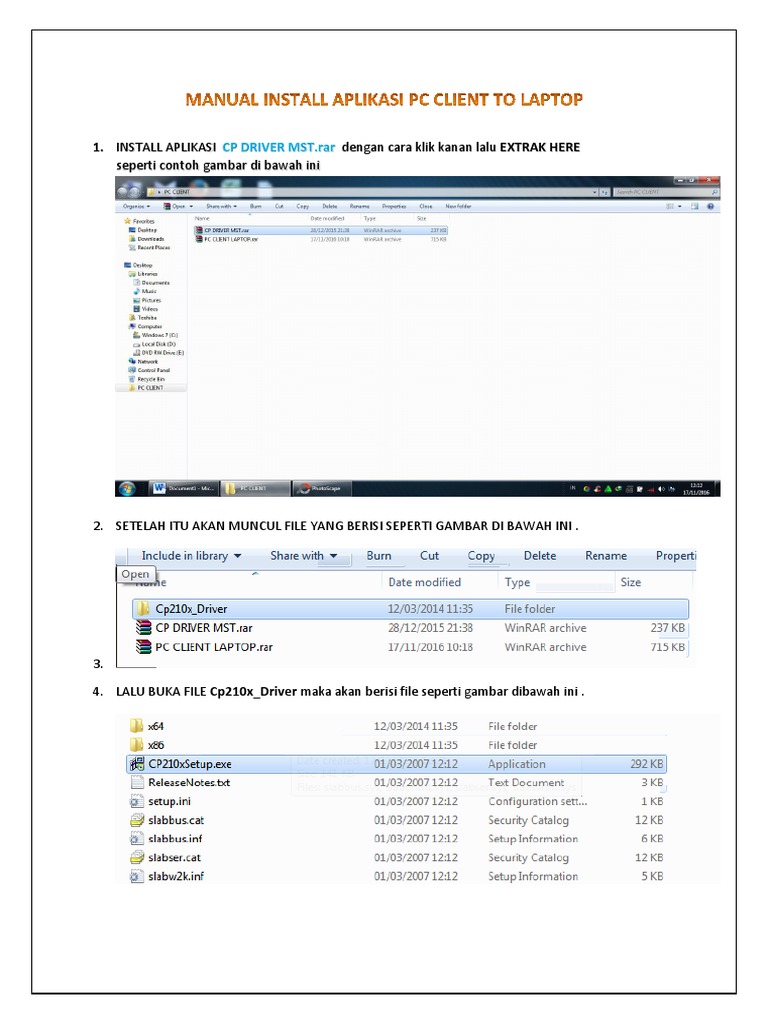Click the slabser.cat catalog icon

(x=136, y=857)
